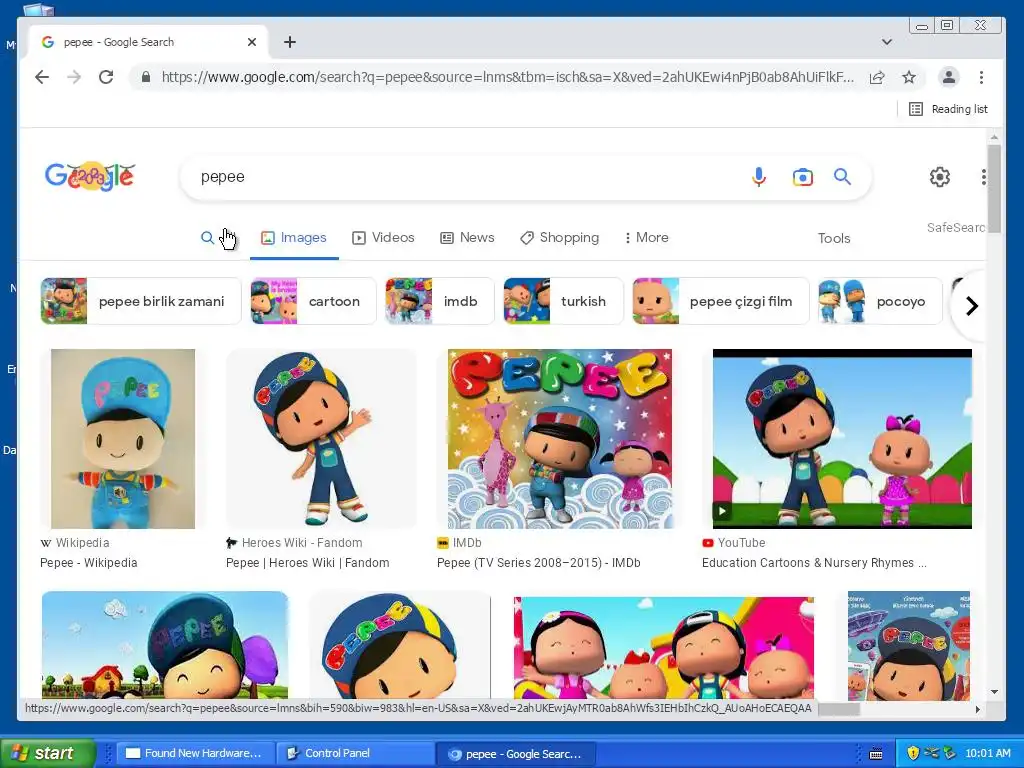Open second-row image of singing girls
The width and height of the screenshot is (1024, 768).
point(664,647)
